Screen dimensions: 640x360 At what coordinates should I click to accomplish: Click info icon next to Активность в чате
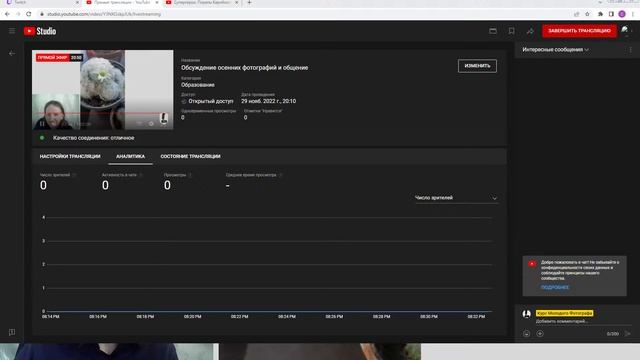click(x=141, y=175)
